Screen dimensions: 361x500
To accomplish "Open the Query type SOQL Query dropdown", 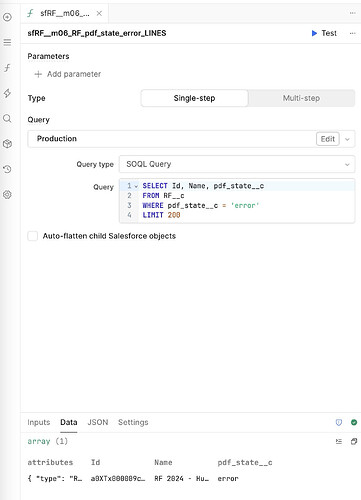I will tap(237, 164).
